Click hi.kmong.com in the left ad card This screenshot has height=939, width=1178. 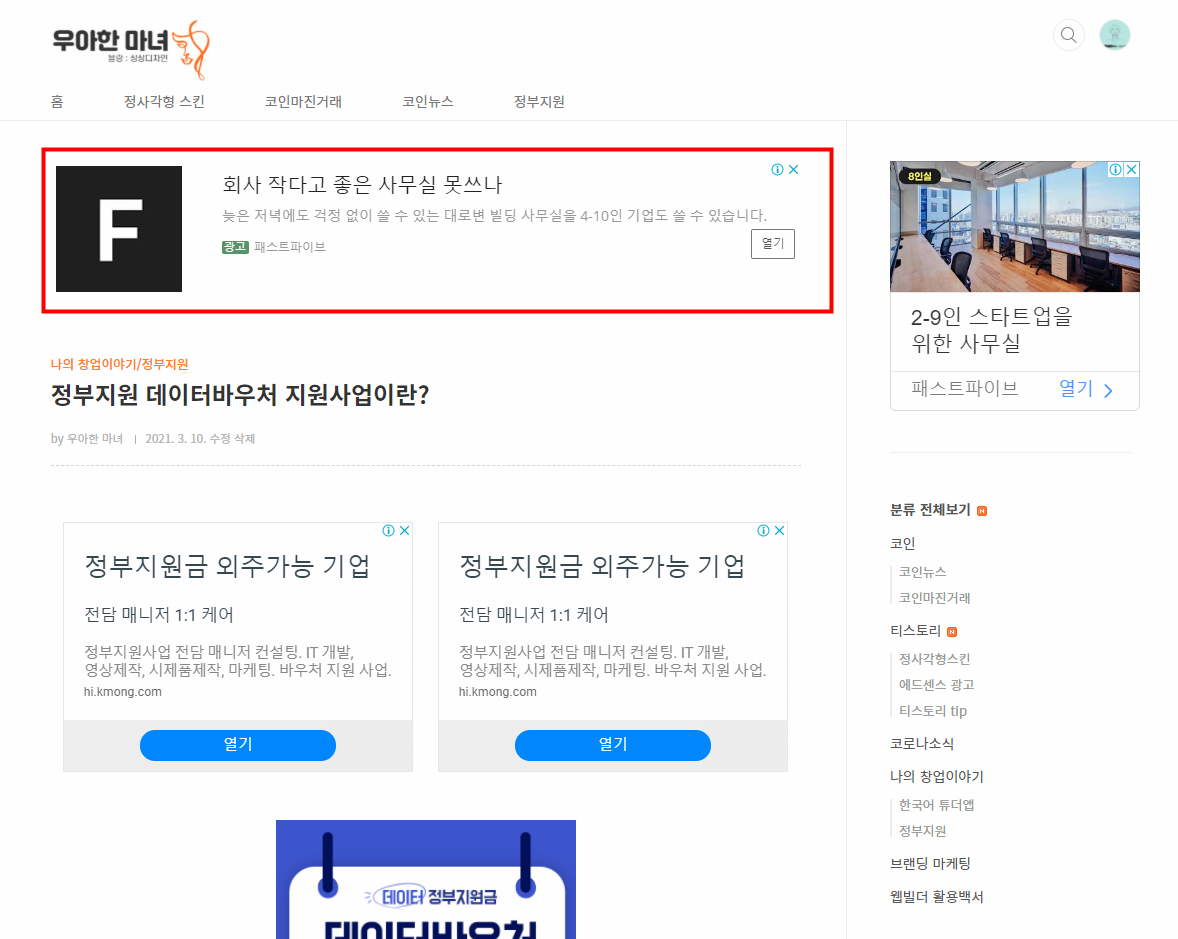pos(122,692)
